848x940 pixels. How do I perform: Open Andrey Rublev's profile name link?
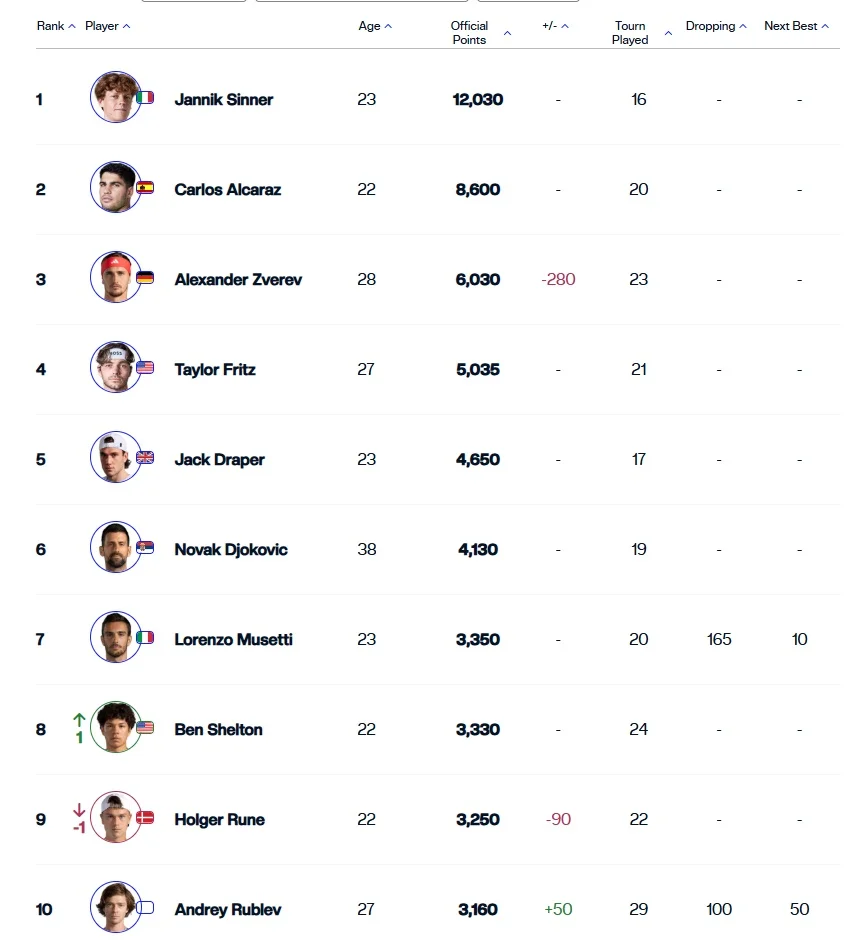(x=227, y=909)
